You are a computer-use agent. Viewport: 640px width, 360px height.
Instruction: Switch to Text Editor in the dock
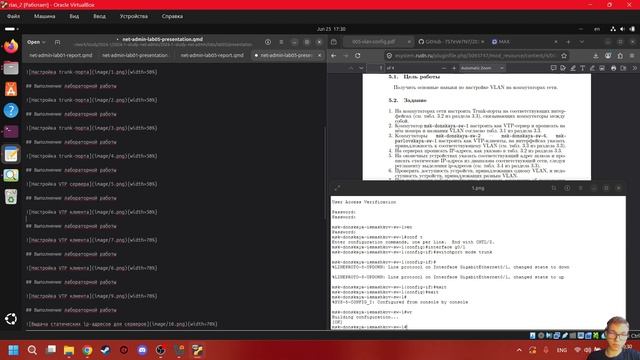coord(11,154)
